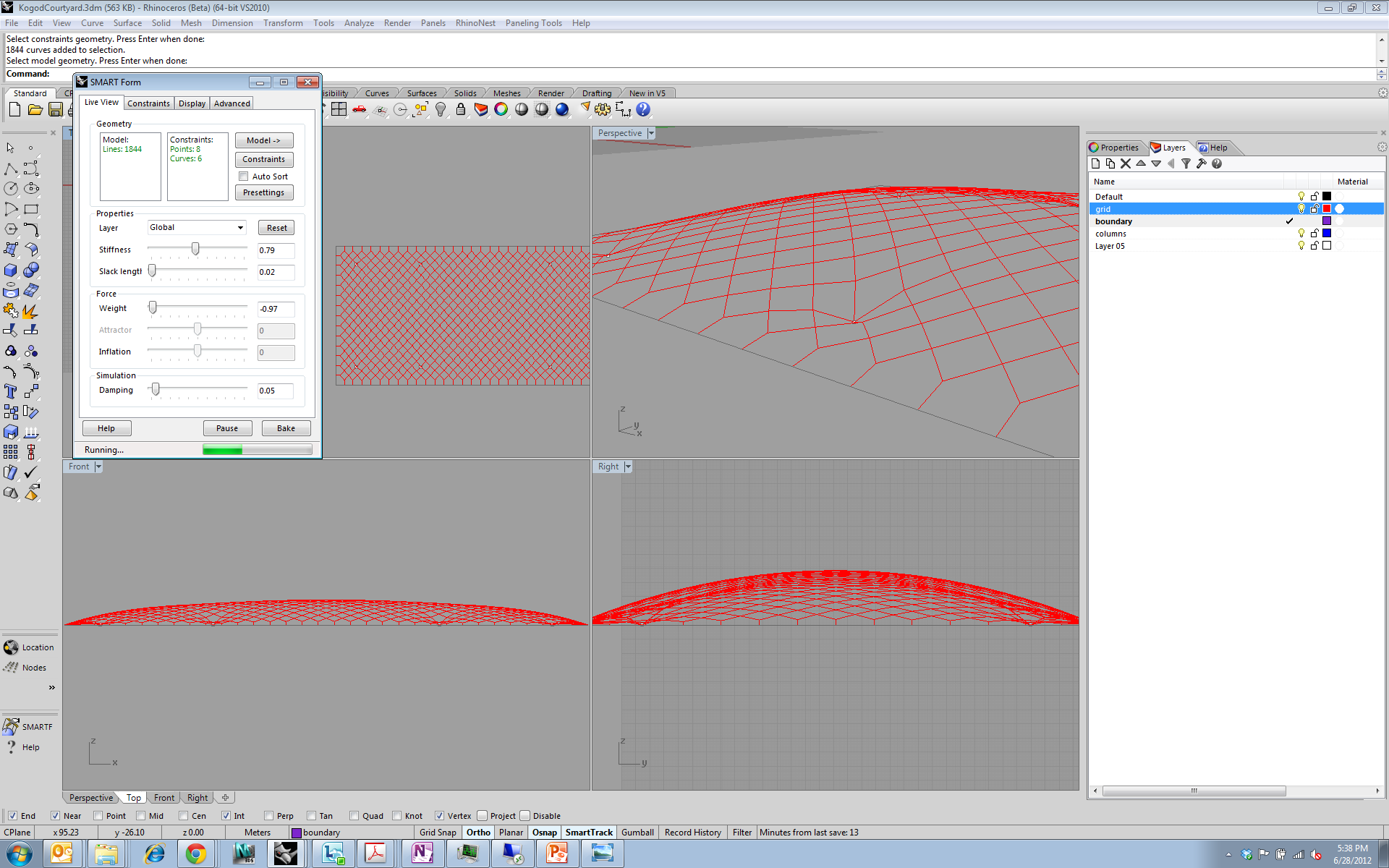Open the Curve menu
1389x868 pixels.
tap(92, 23)
